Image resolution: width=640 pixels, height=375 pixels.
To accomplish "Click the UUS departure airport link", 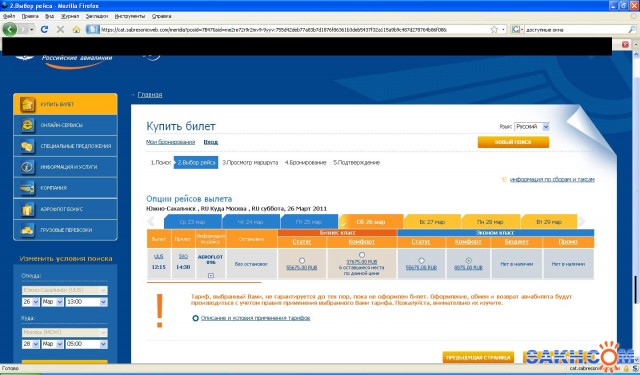I will [158, 256].
